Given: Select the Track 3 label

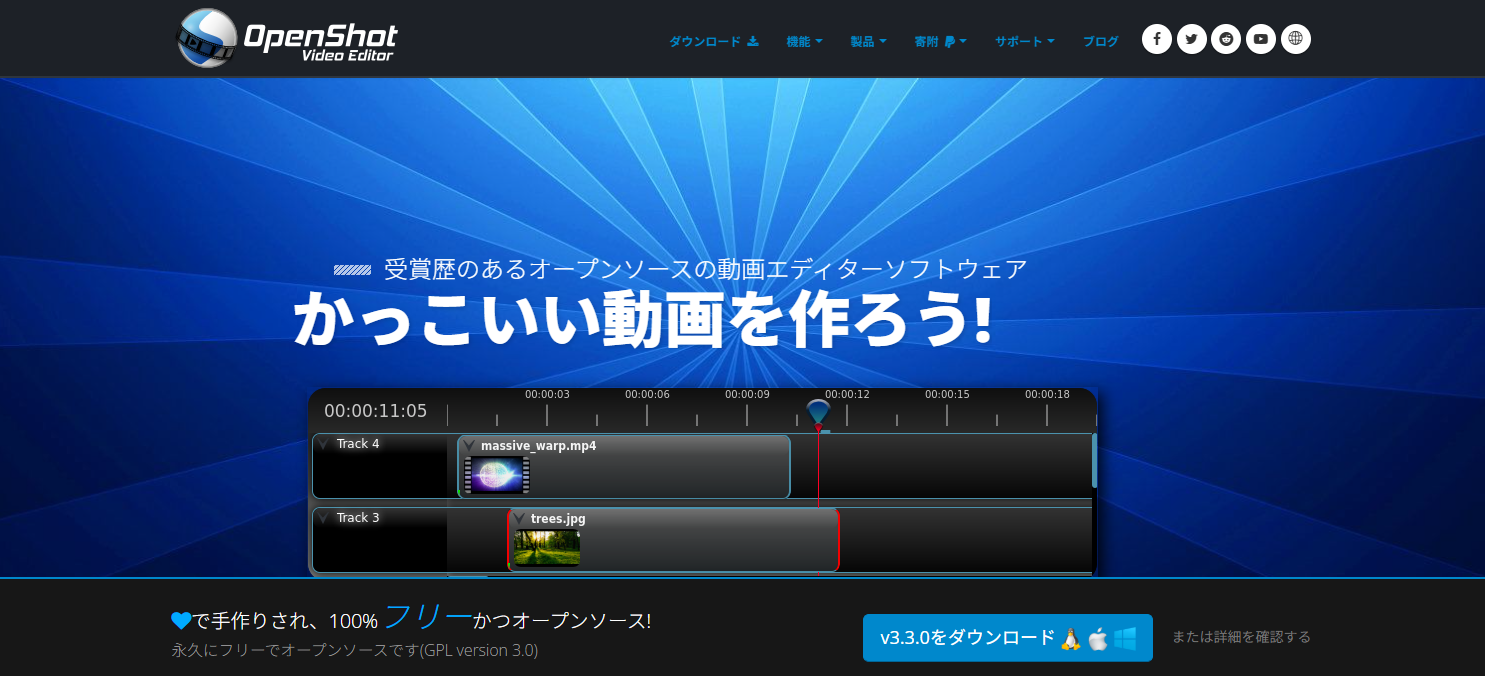Looking at the screenshot, I should [358, 518].
